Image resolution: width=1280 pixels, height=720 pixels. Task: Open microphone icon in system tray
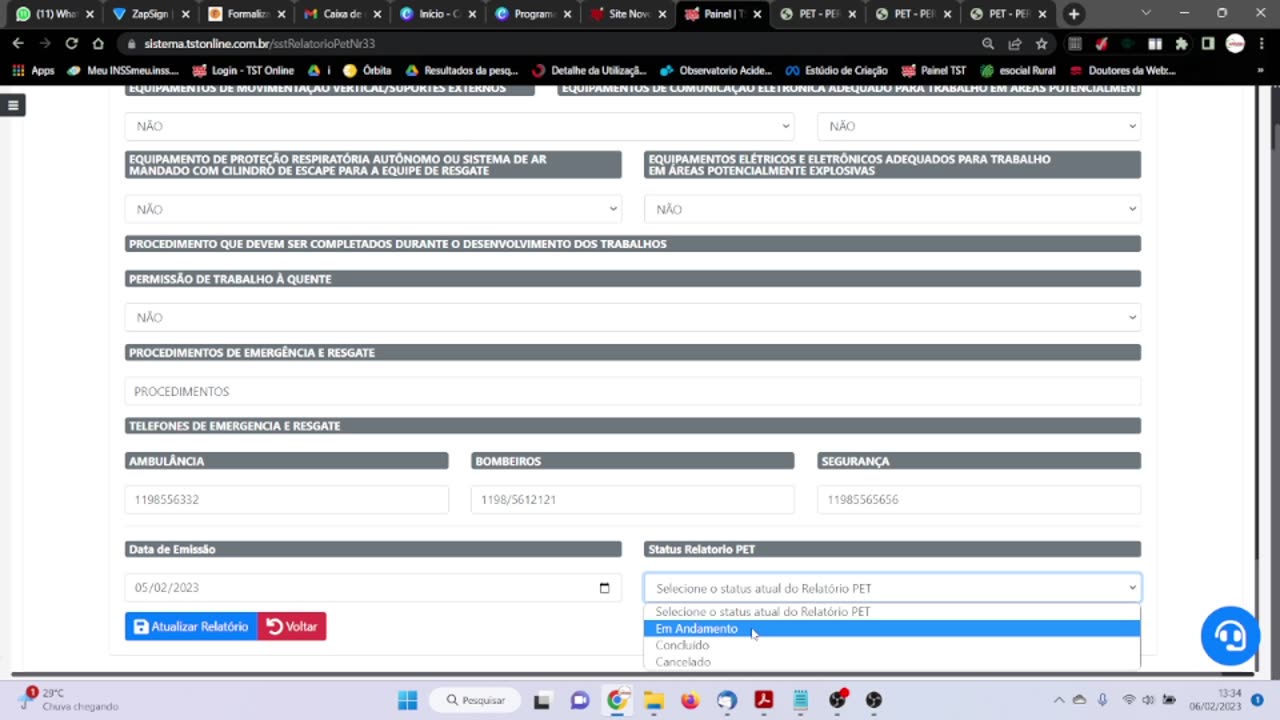[1103, 700]
